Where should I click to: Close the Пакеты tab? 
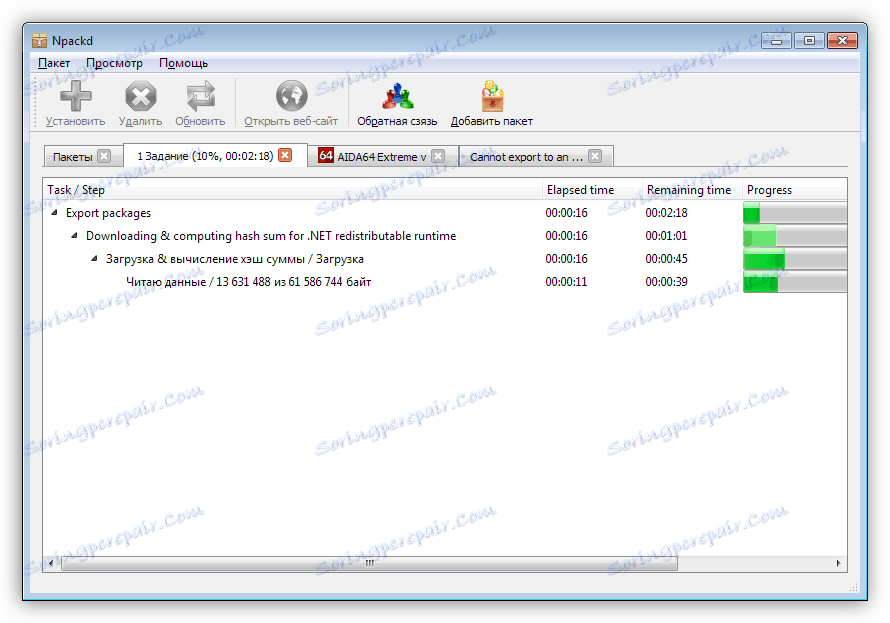click(104, 156)
